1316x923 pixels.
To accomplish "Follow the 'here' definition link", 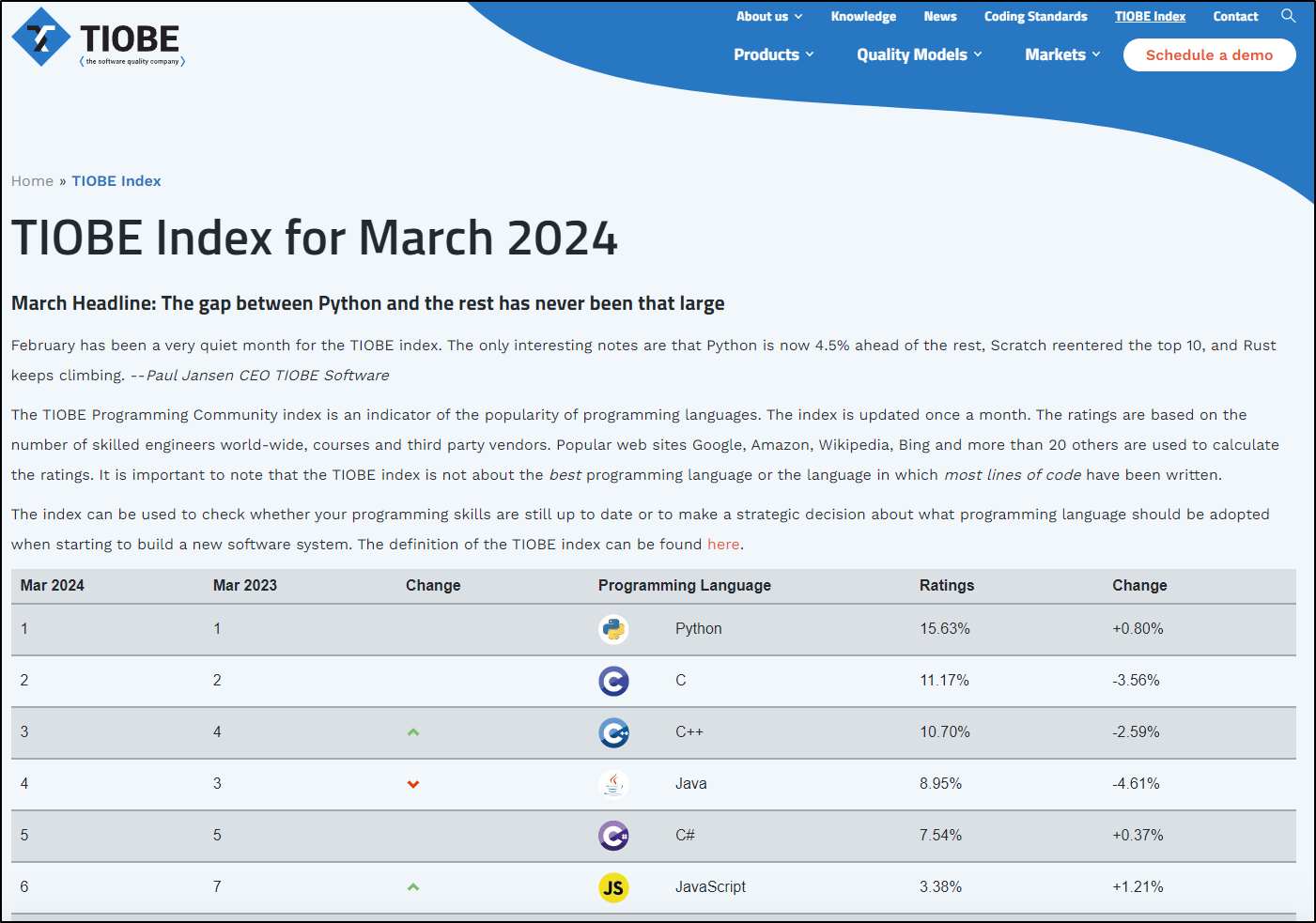I will pyautogui.click(x=723, y=545).
